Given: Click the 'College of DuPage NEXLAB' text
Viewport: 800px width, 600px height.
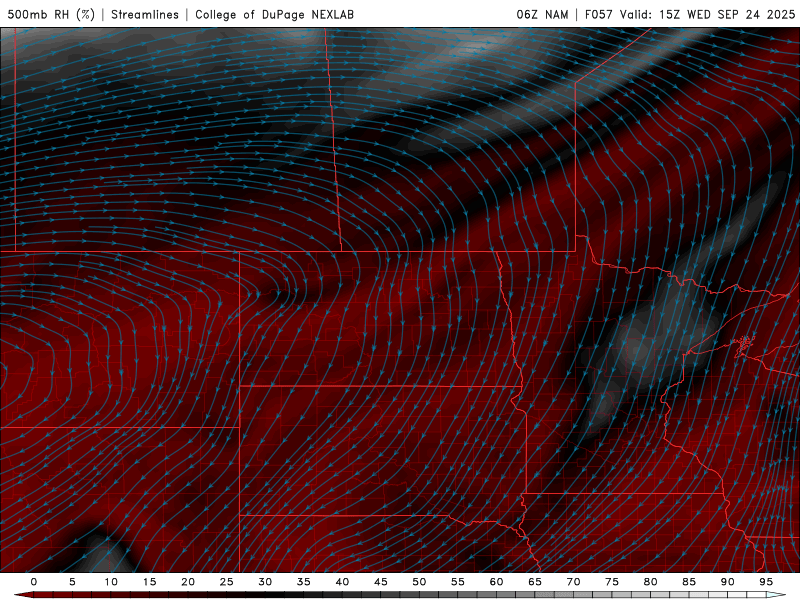Looking at the screenshot, I should pyautogui.click(x=274, y=14).
